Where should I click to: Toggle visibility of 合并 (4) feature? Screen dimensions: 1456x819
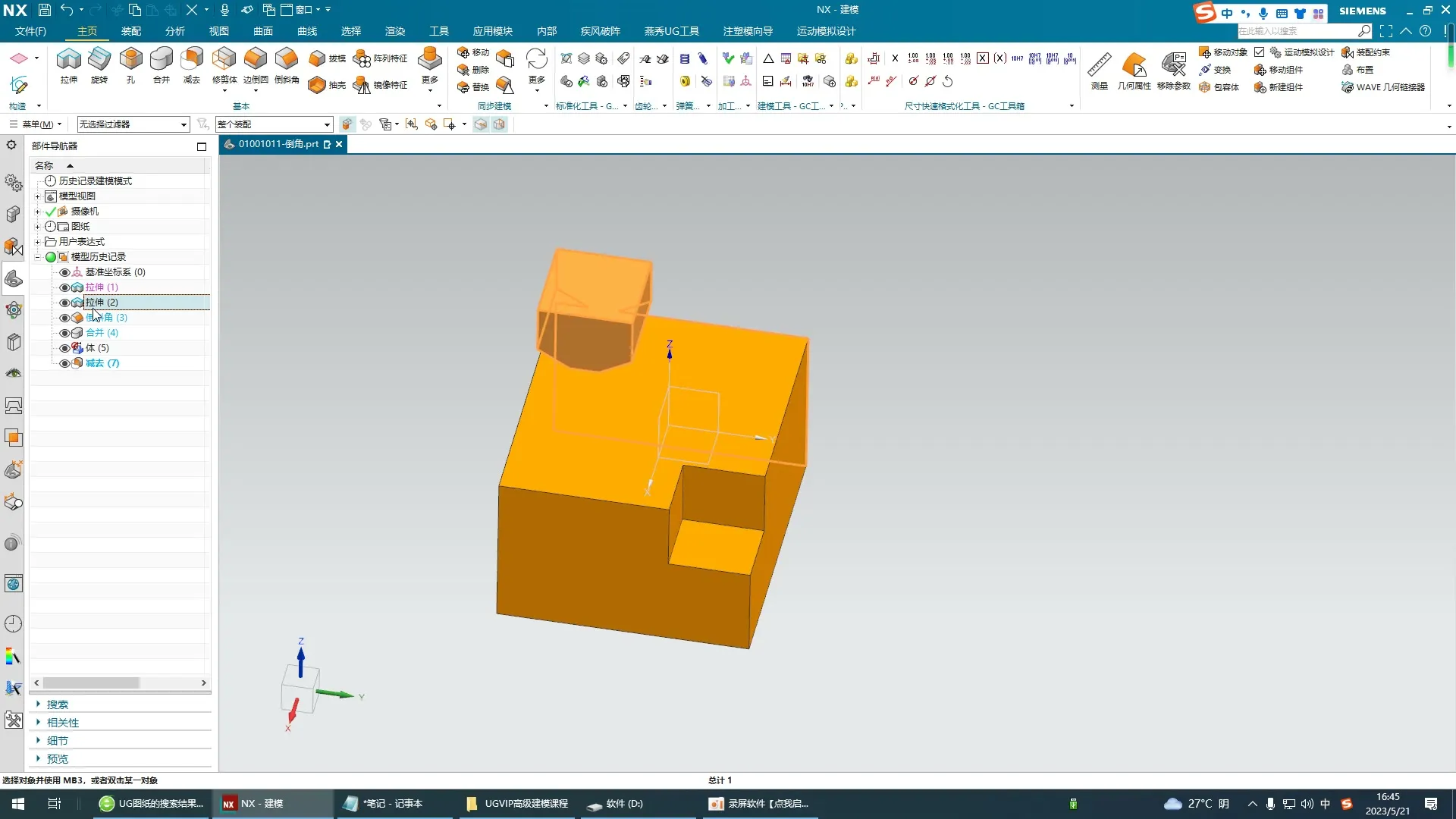64,333
